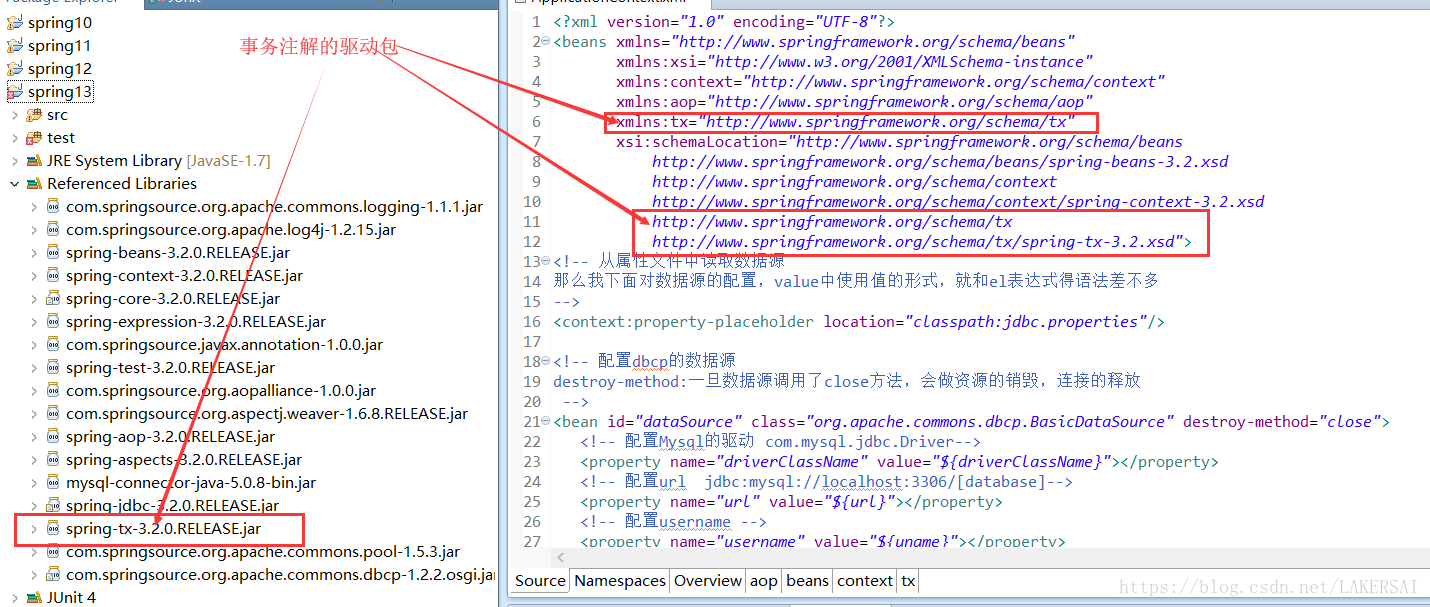Expand JRE System Library node
Screen dimensions: 1430x607
[14, 161]
